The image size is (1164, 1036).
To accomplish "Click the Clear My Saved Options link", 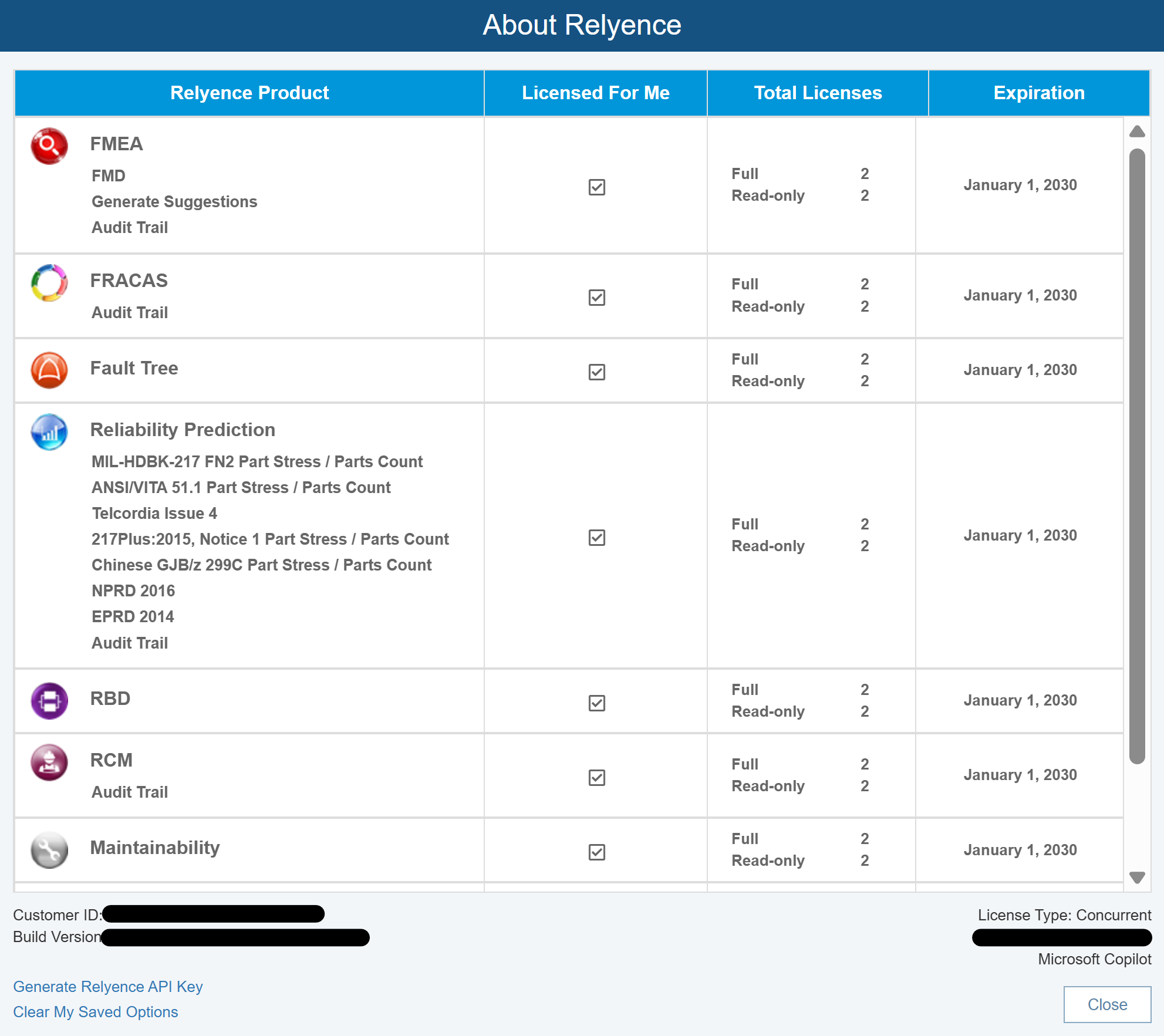I will [96, 1012].
